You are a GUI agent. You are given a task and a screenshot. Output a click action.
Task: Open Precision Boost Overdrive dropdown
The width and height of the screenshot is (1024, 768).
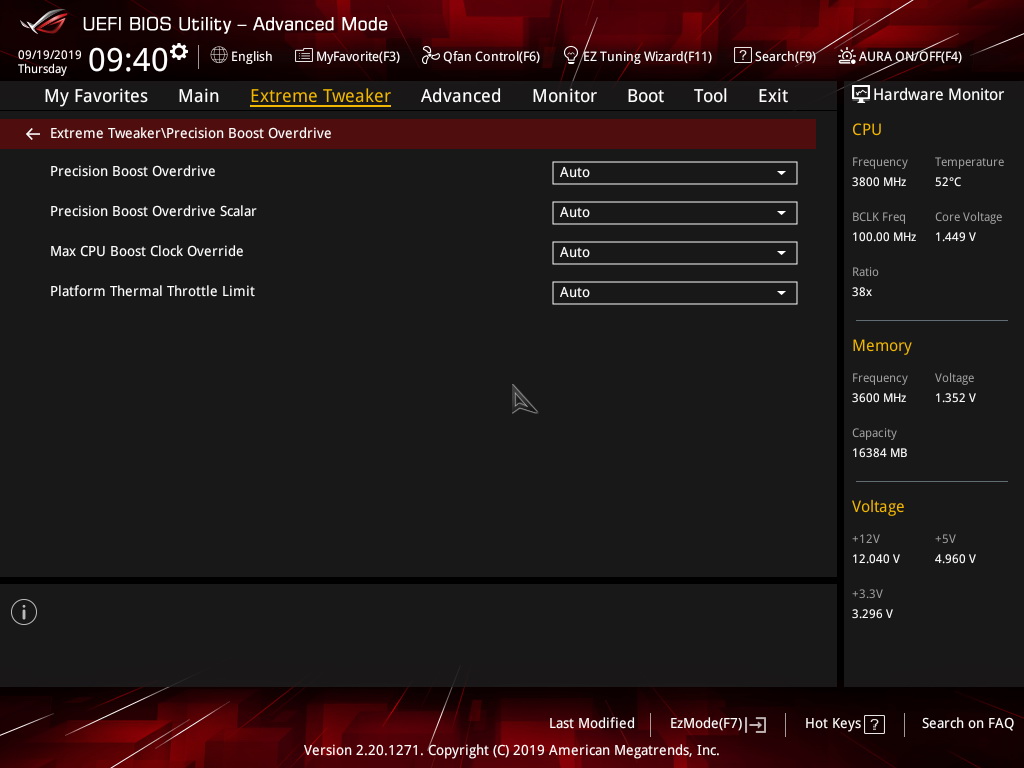click(x=675, y=172)
